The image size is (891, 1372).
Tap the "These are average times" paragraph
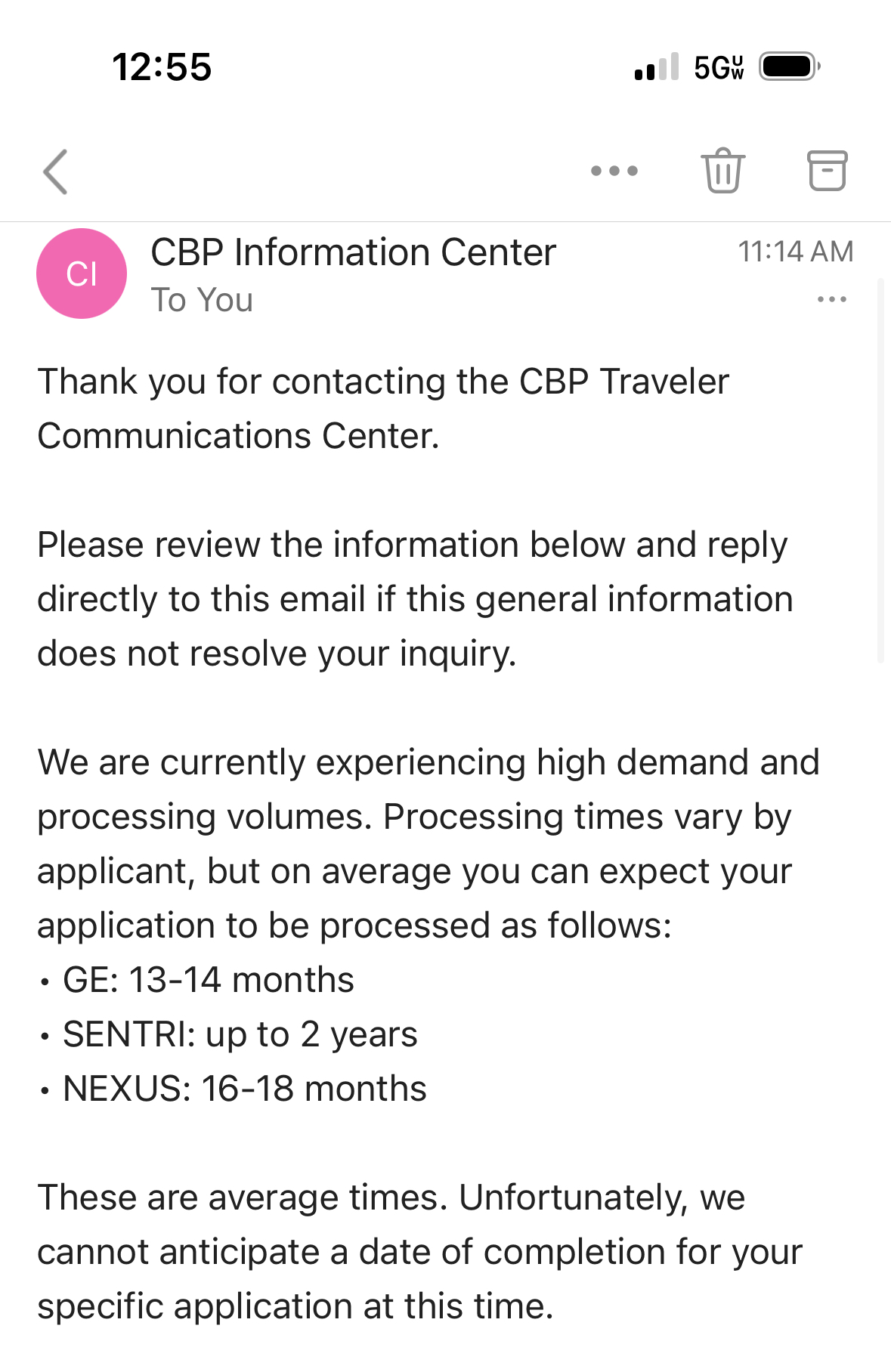(419, 1252)
